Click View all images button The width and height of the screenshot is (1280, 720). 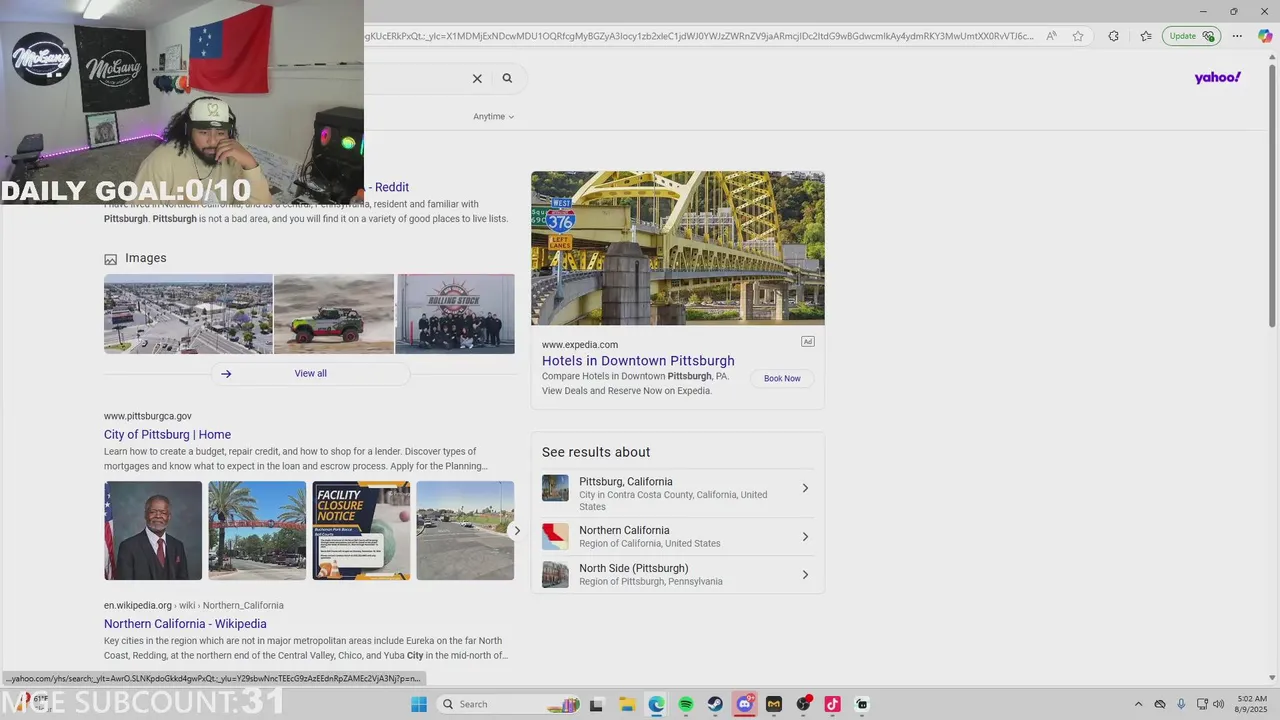point(310,373)
